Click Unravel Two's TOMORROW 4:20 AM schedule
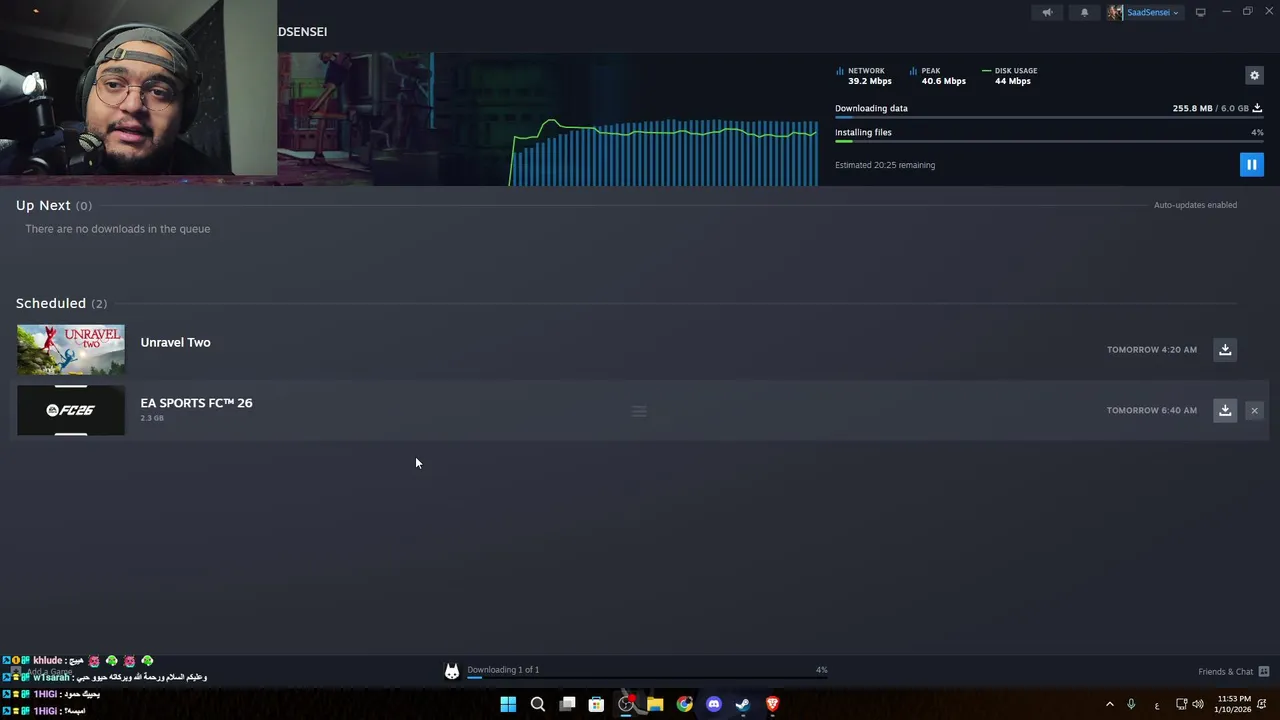This screenshot has width=1280, height=720. tap(1151, 350)
